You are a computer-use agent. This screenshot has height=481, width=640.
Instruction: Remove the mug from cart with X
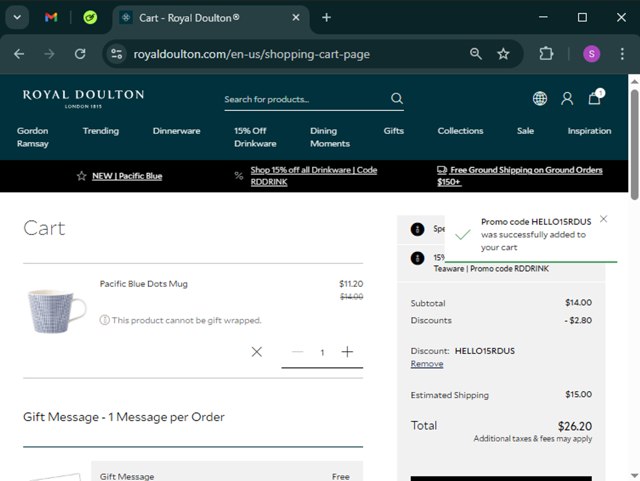[257, 352]
